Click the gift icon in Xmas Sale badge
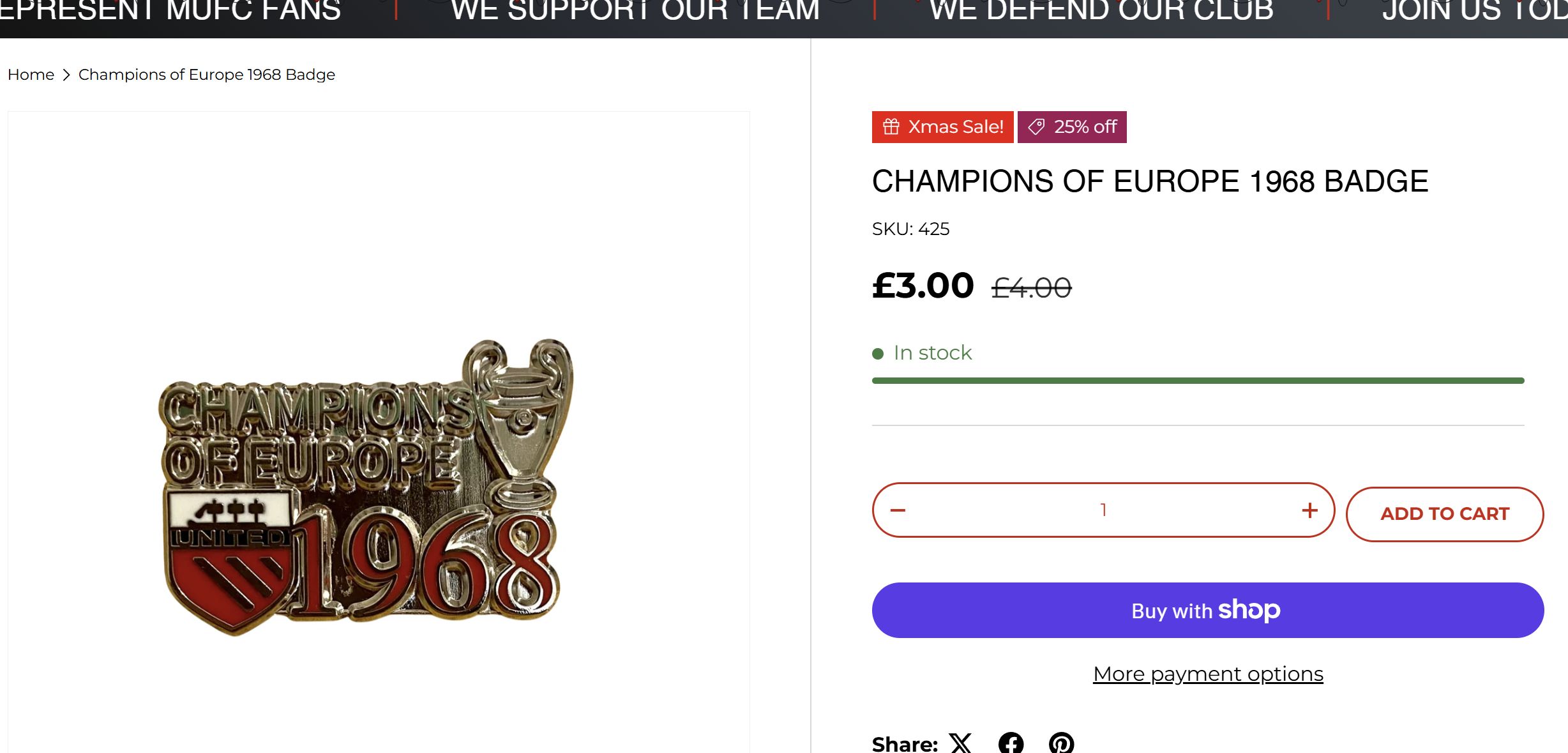This screenshot has height=753, width=1568. (x=891, y=126)
